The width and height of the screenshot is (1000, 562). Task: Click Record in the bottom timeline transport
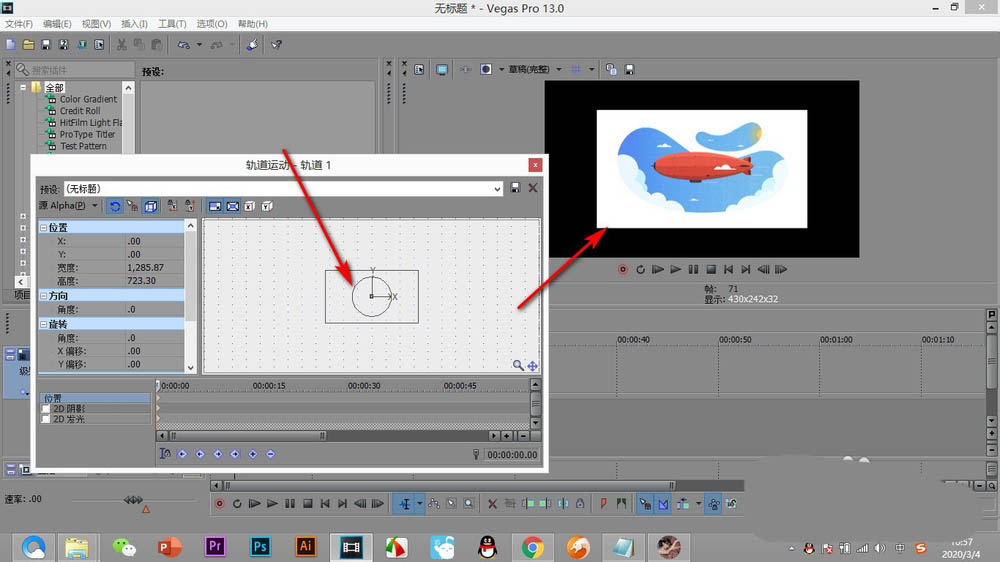(219, 504)
